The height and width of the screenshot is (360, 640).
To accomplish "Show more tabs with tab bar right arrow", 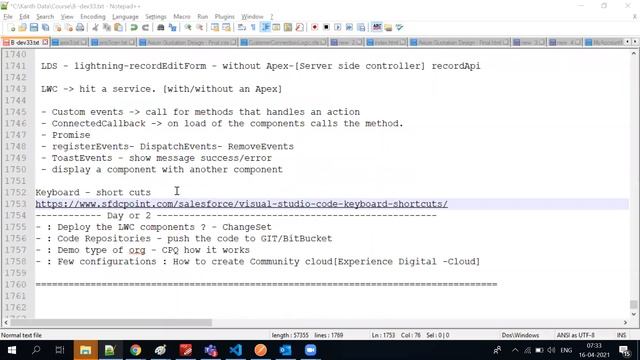I will pyautogui.click(x=635, y=42).
